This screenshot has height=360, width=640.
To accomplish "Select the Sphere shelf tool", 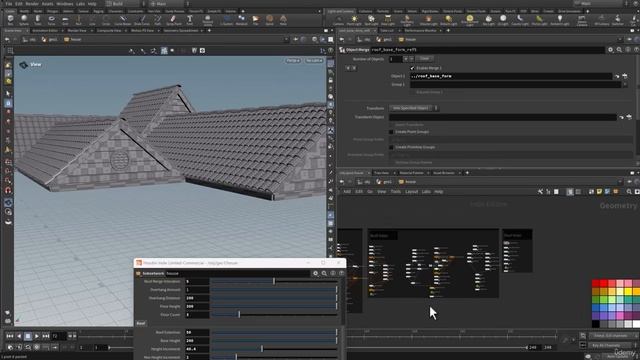I will pyautogui.click(x=24, y=20).
